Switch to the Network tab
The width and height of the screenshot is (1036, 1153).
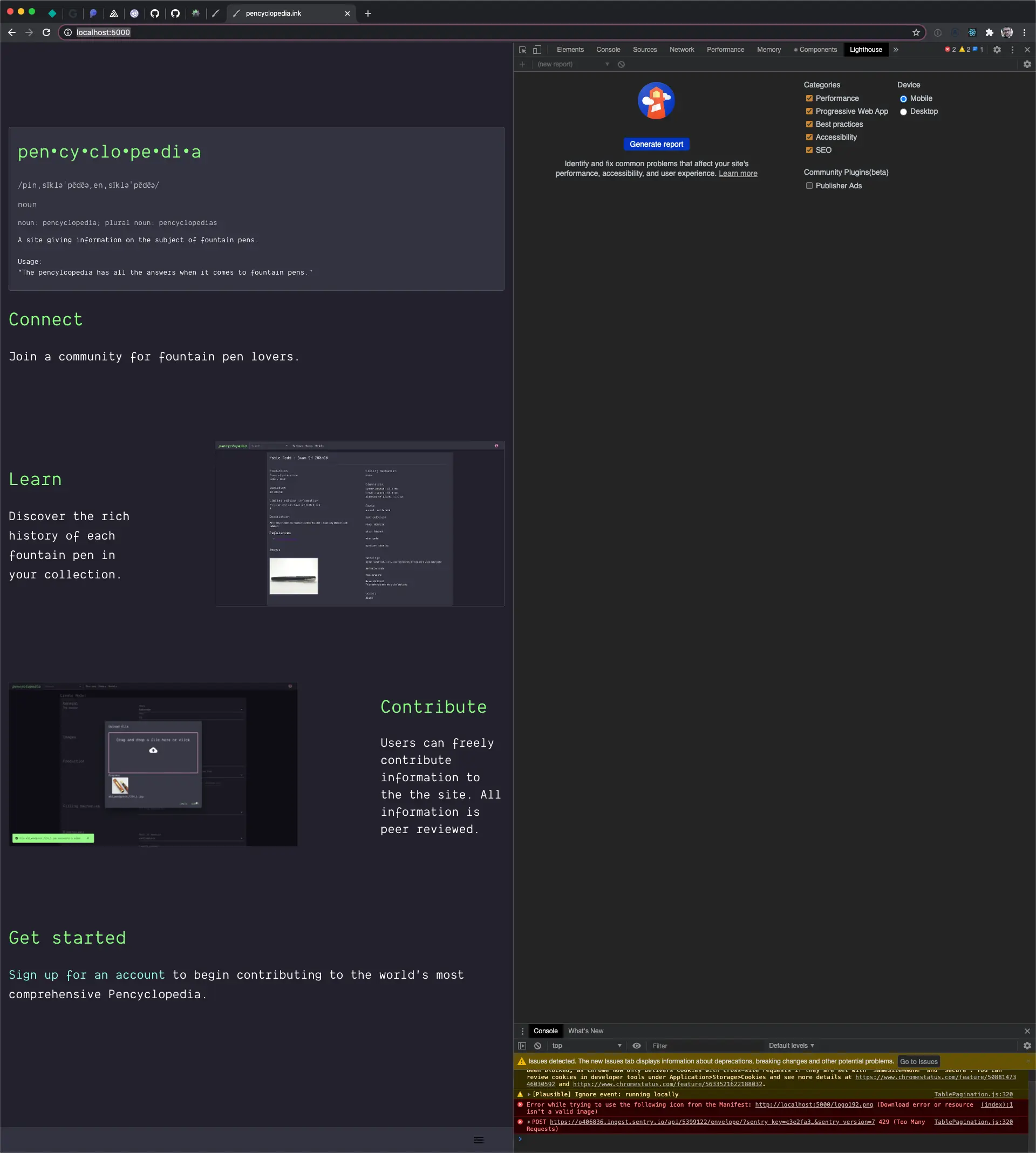point(681,50)
